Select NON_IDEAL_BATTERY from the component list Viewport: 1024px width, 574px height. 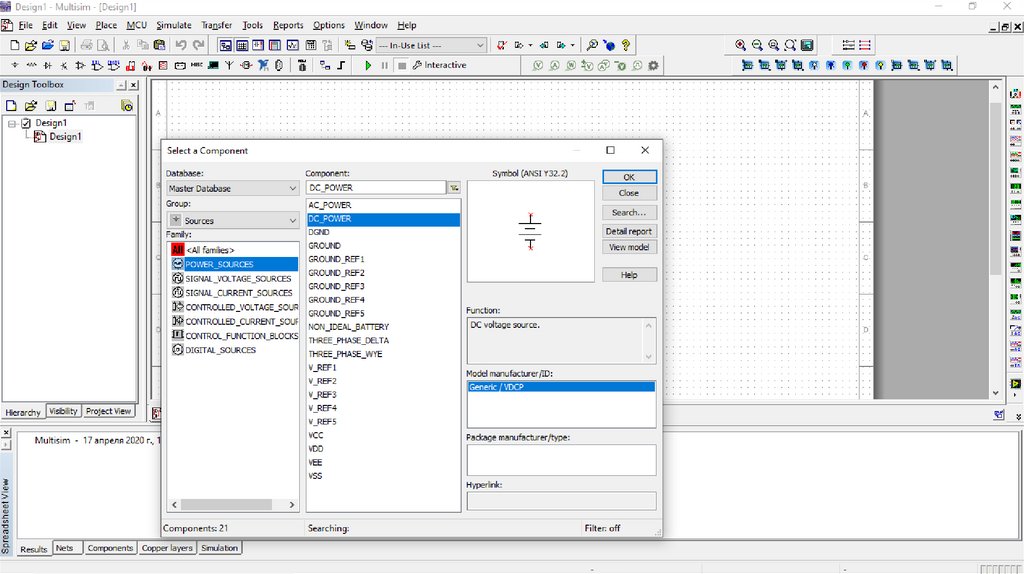pos(348,327)
